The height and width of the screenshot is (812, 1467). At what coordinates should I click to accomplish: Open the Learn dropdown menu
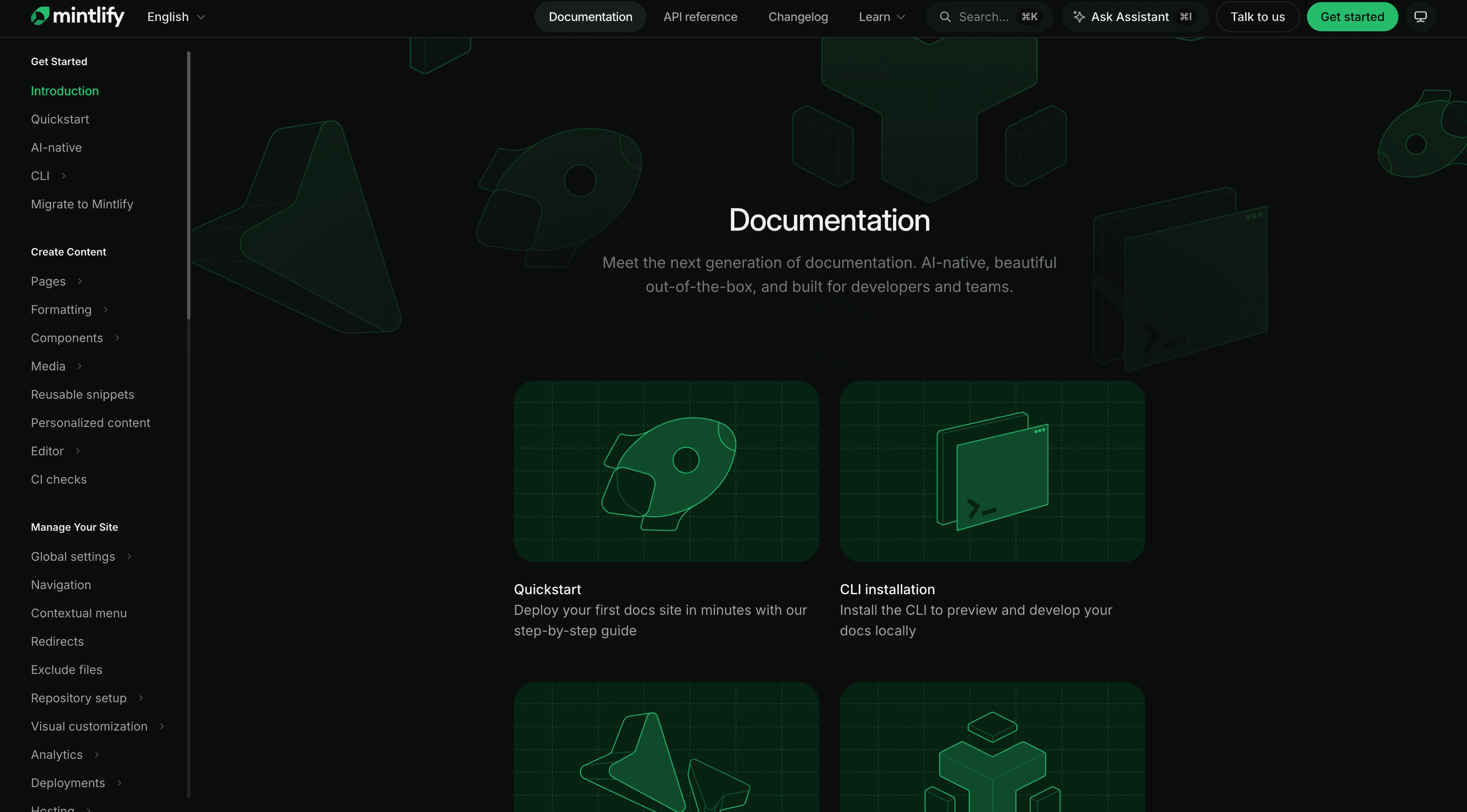click(x=881, y=17)
